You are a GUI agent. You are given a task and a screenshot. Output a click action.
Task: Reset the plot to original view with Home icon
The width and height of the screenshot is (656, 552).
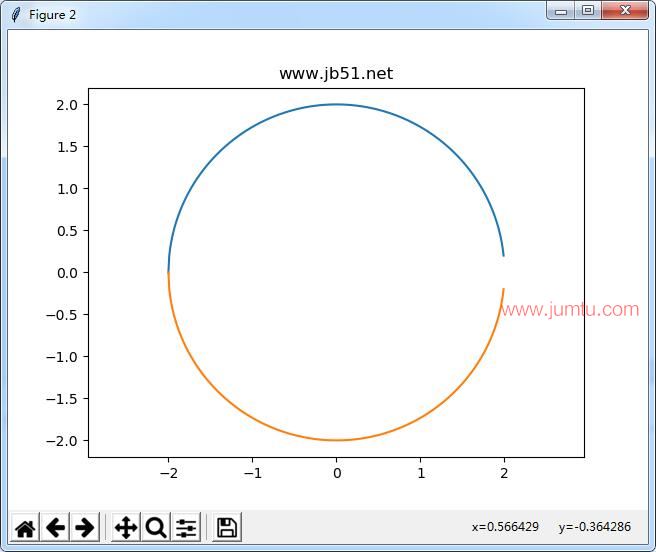pos(25,527)
